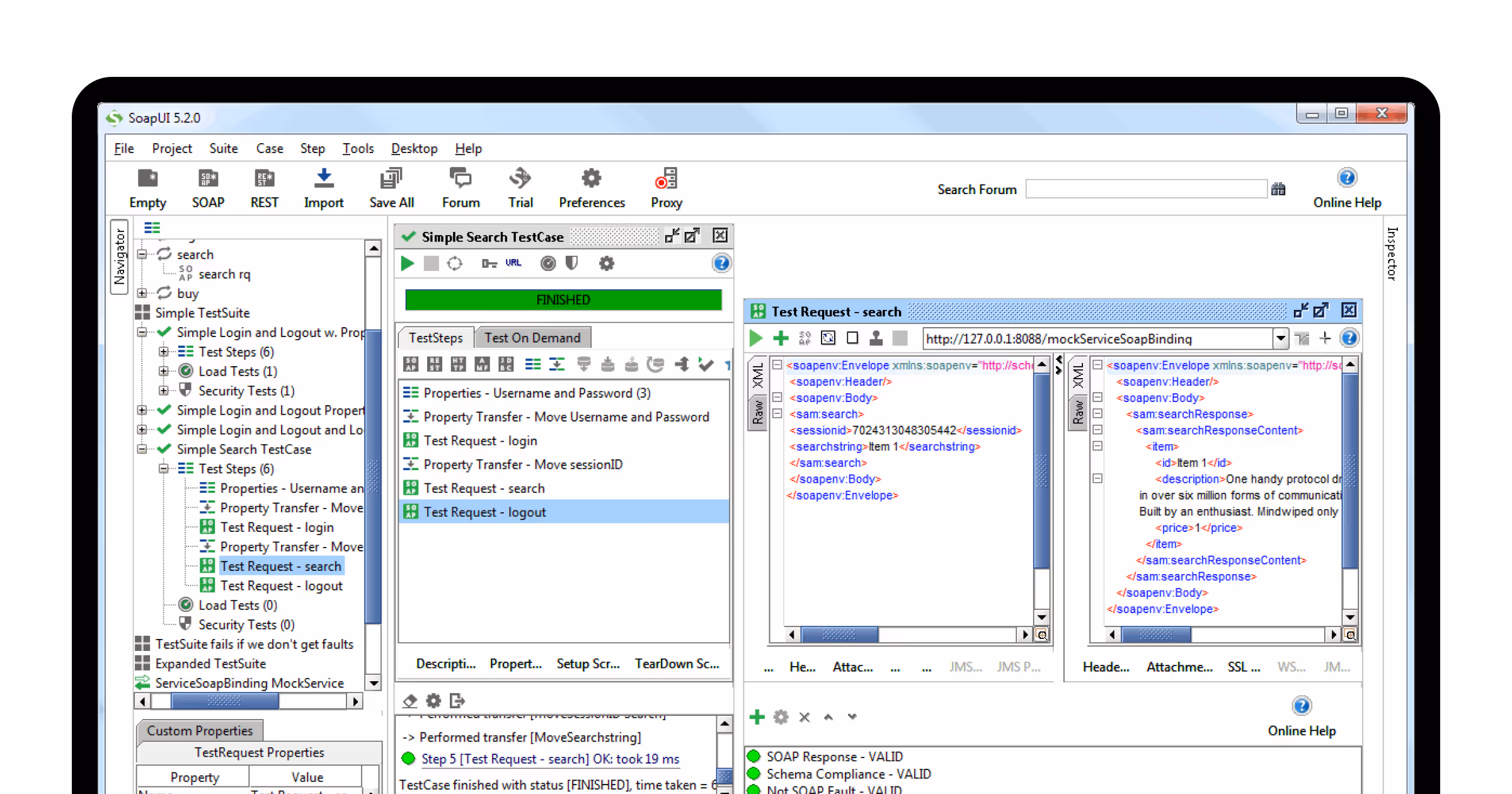Click the URL tool in the TestCase toolbar
1512x794 pixels.
513,263
